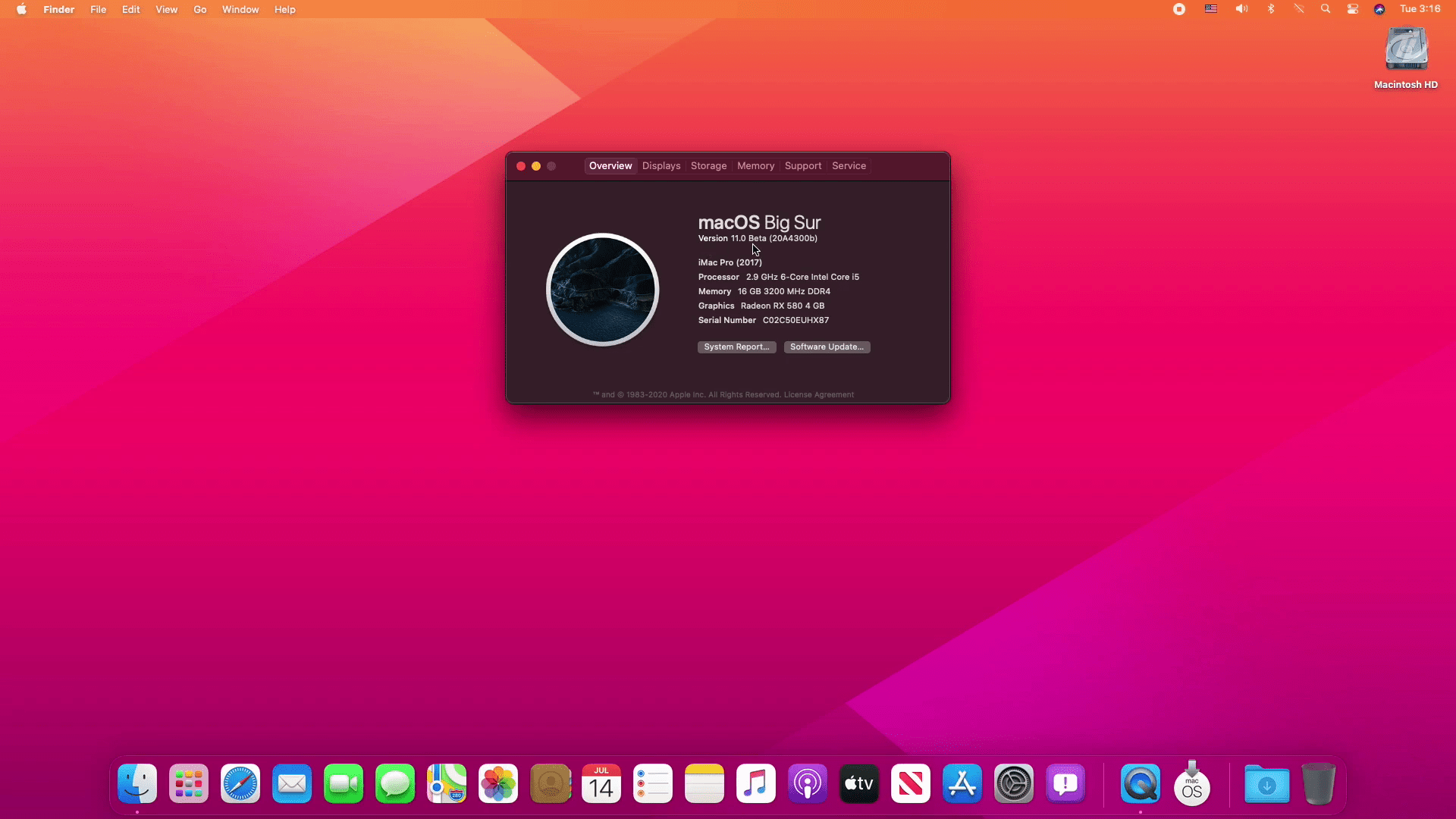1456x819 pixels.
Task: Launch the Podcasts app
Action: pos(806,783)
